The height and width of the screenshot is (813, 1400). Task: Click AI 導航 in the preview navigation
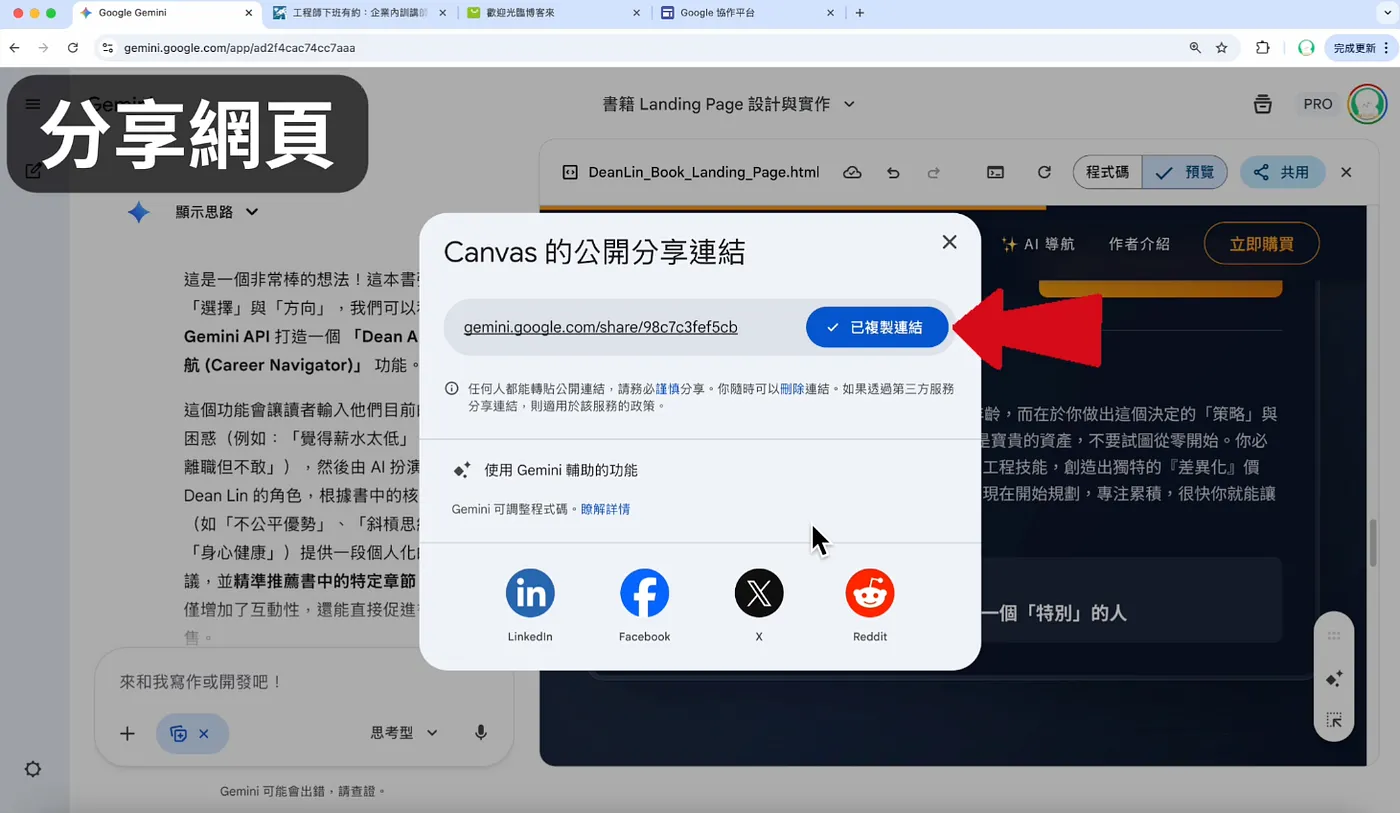pyautogui.click(x=1038, y=244)
